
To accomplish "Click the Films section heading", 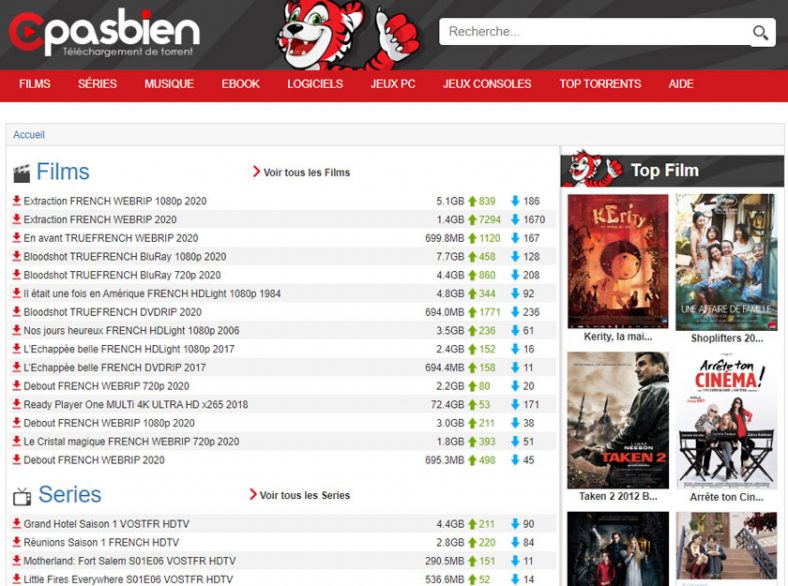I will (x=63, y=172).
